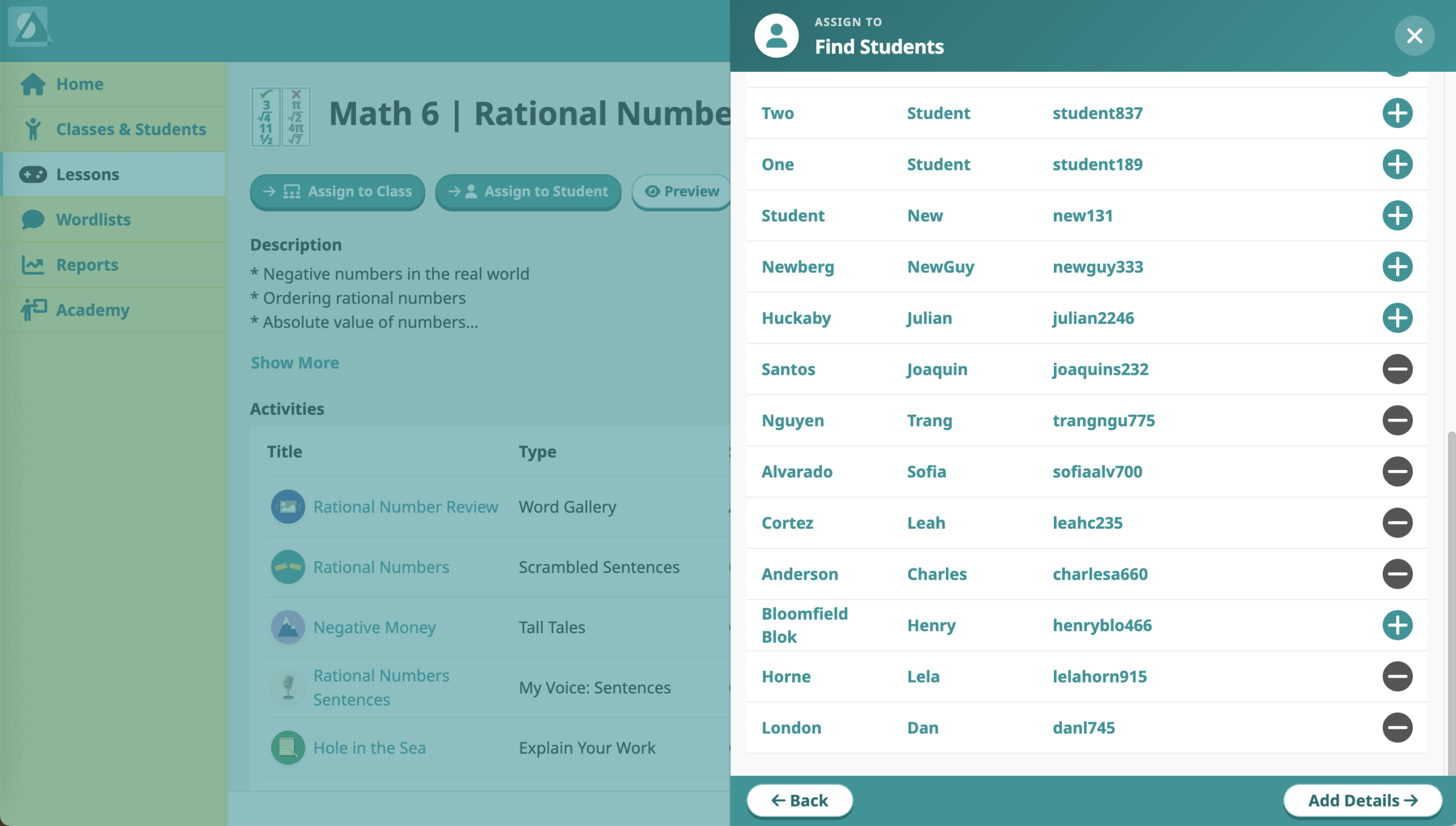The height and width of the screenshot is (826, 1456).
Task: Select Huckaby last name cell
Action: pyautogui.click(x=796, y=318)
